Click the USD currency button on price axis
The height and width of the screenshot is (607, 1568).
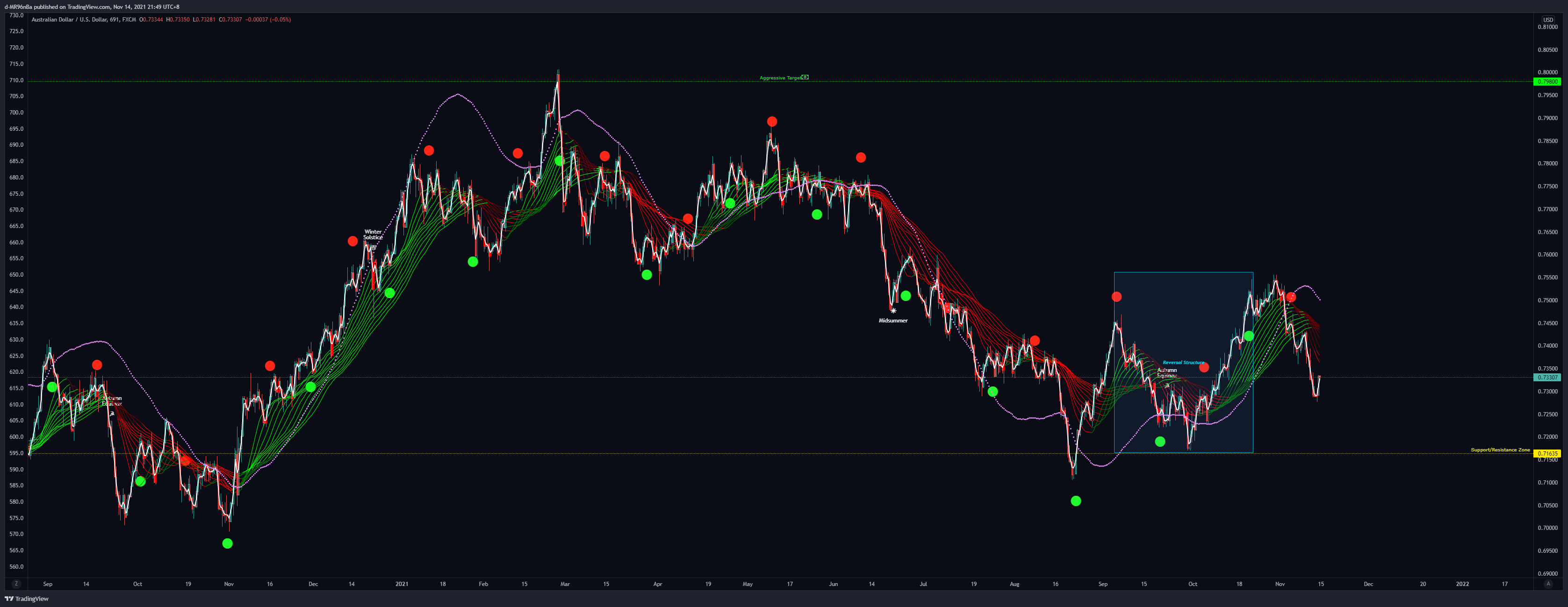1547,20
